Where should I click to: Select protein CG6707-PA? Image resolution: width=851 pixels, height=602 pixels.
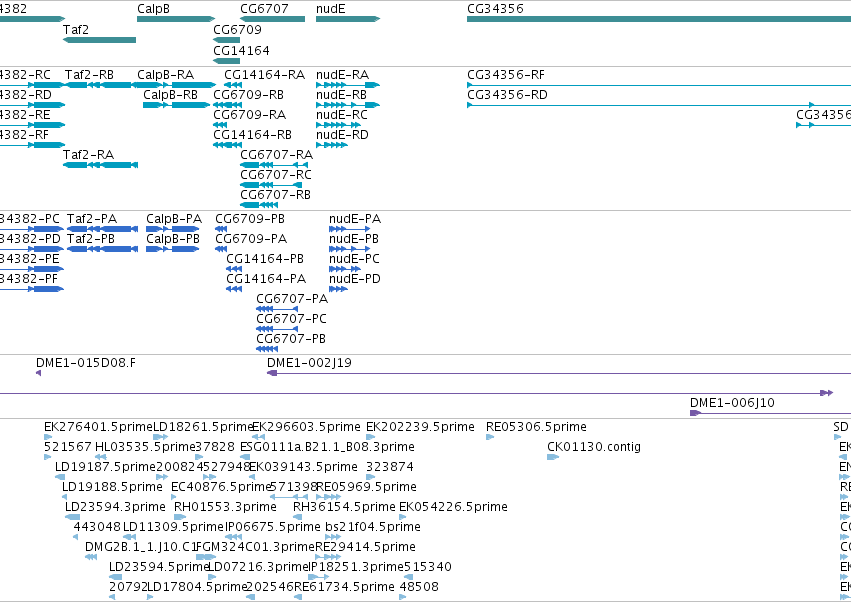(277, 309)
